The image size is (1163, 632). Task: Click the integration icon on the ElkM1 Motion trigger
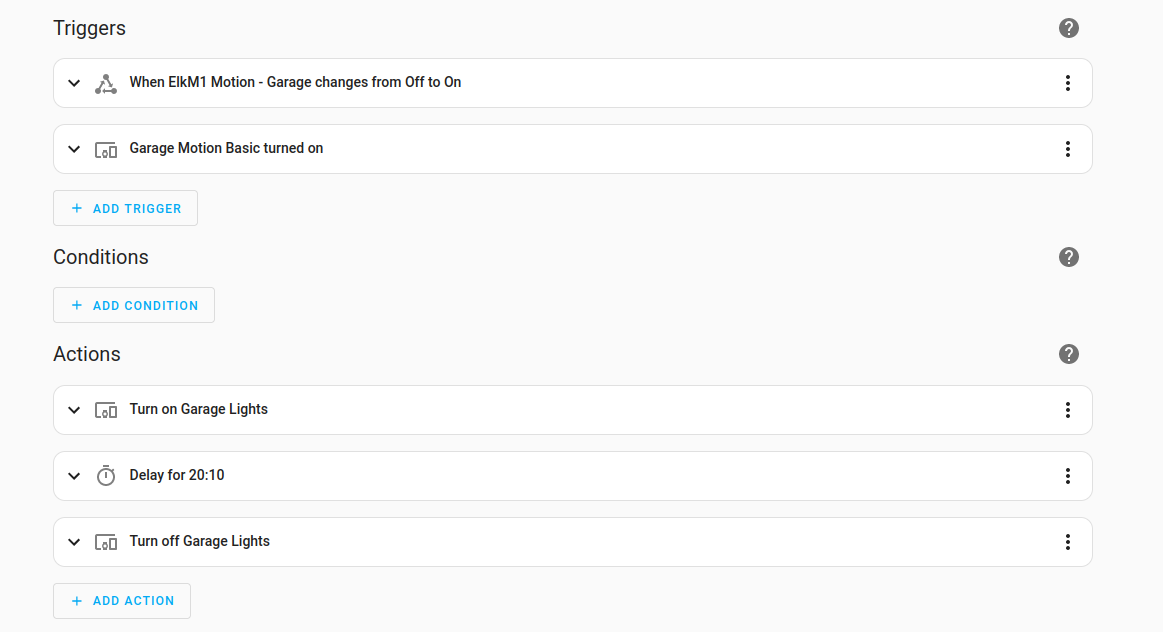105,82
